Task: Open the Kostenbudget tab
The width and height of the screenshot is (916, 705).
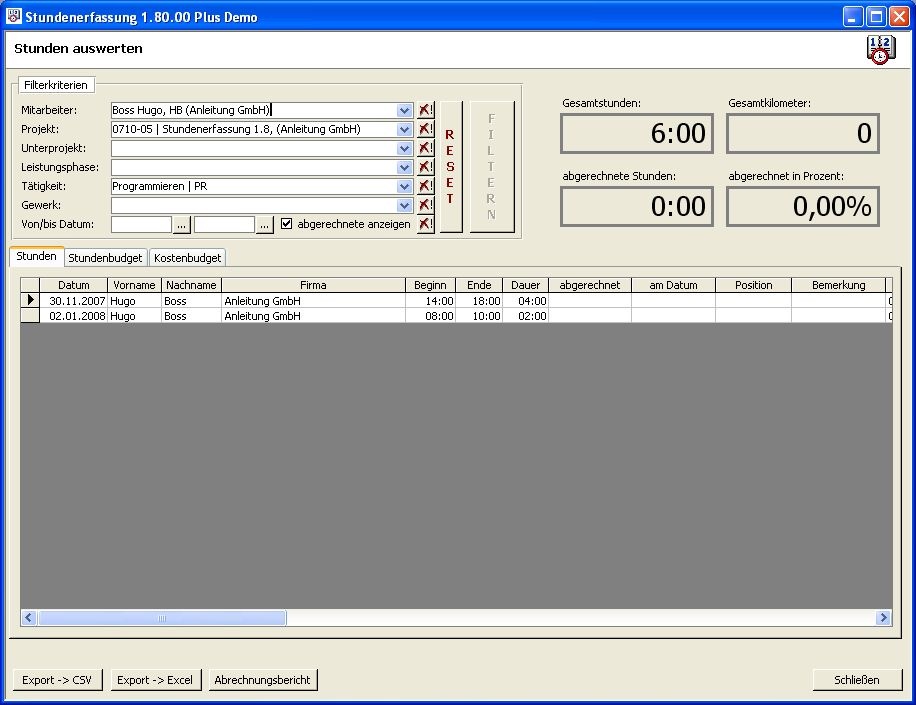Action: pos(187,258)
